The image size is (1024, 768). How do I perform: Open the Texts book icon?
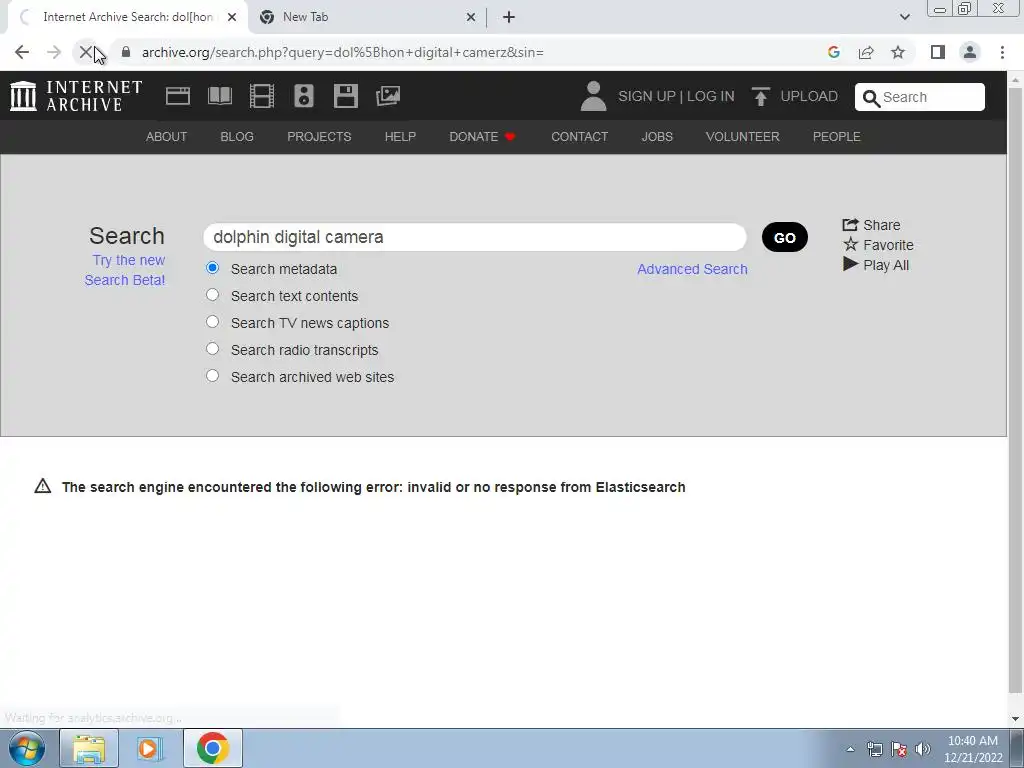tap(220, 96)
